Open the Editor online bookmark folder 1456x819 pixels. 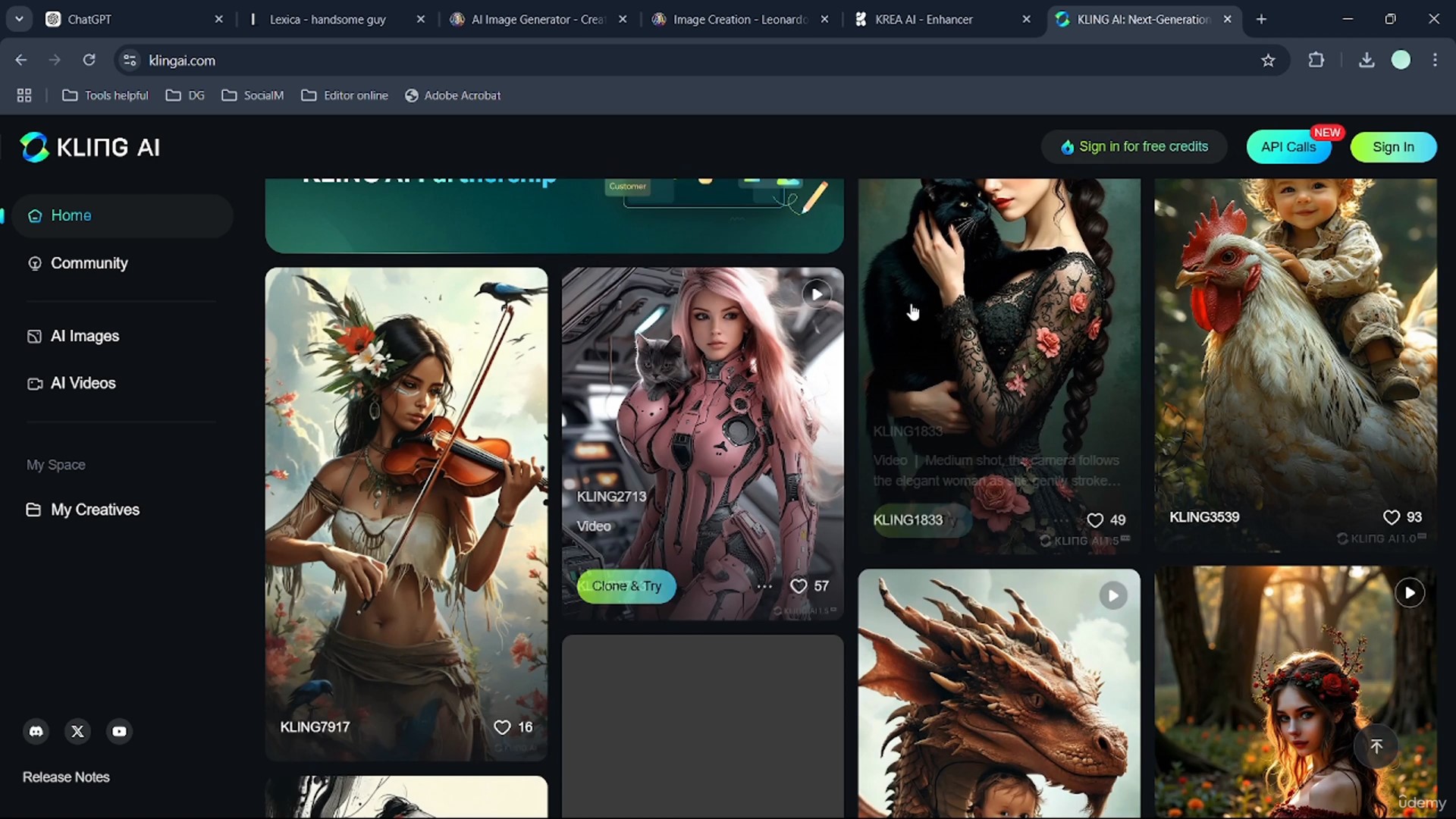[x=345, y=96]
